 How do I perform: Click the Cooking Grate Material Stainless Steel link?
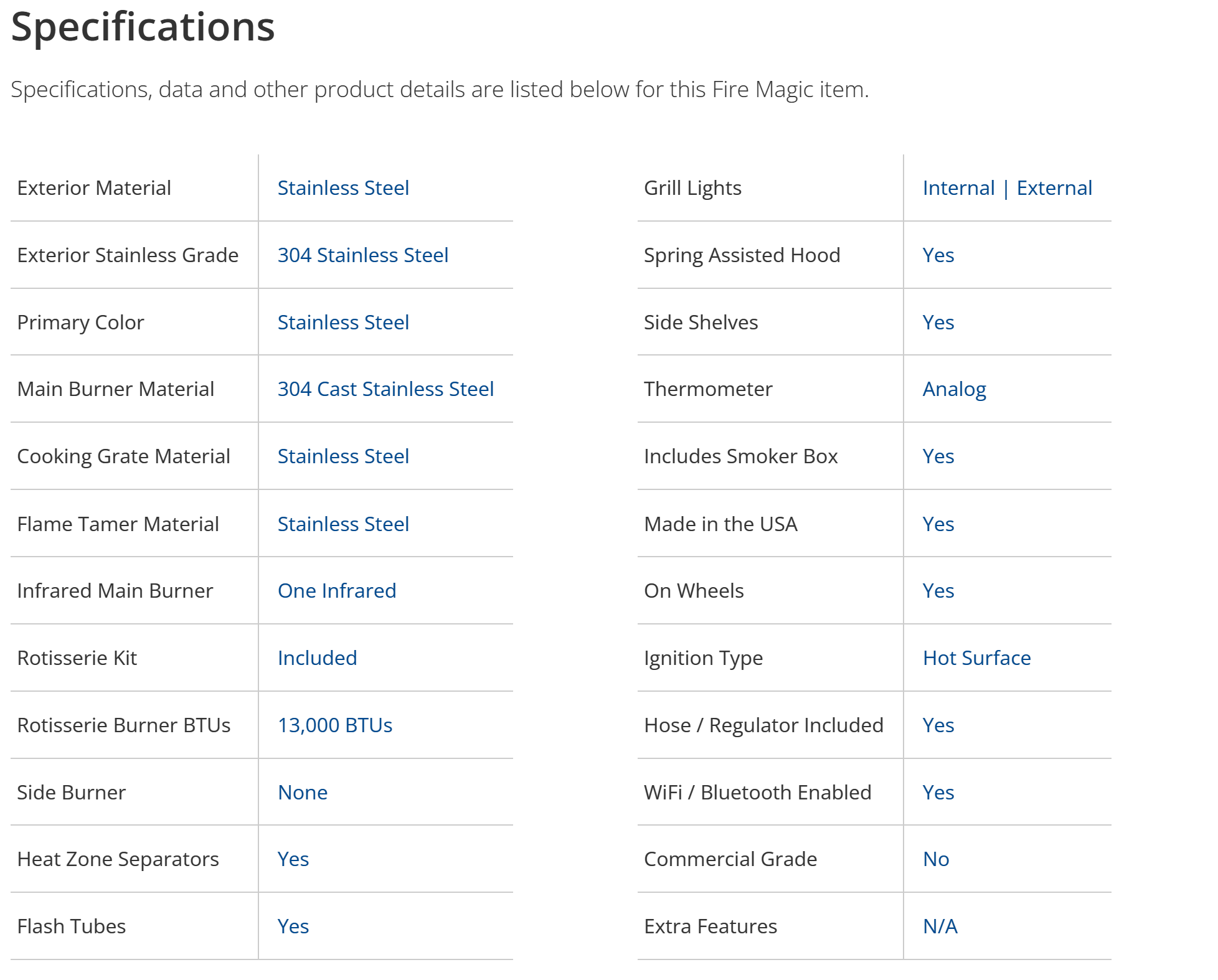343,456
